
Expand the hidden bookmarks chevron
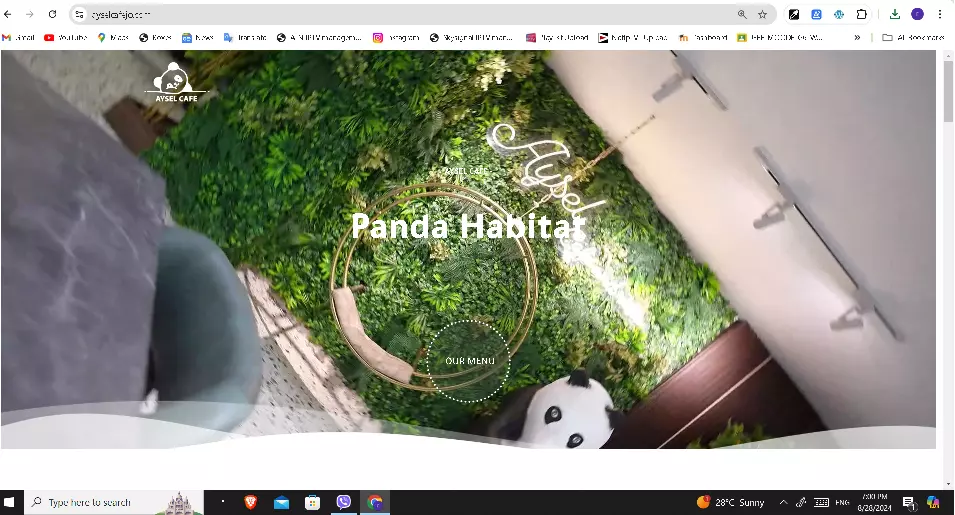click(857, 38)
